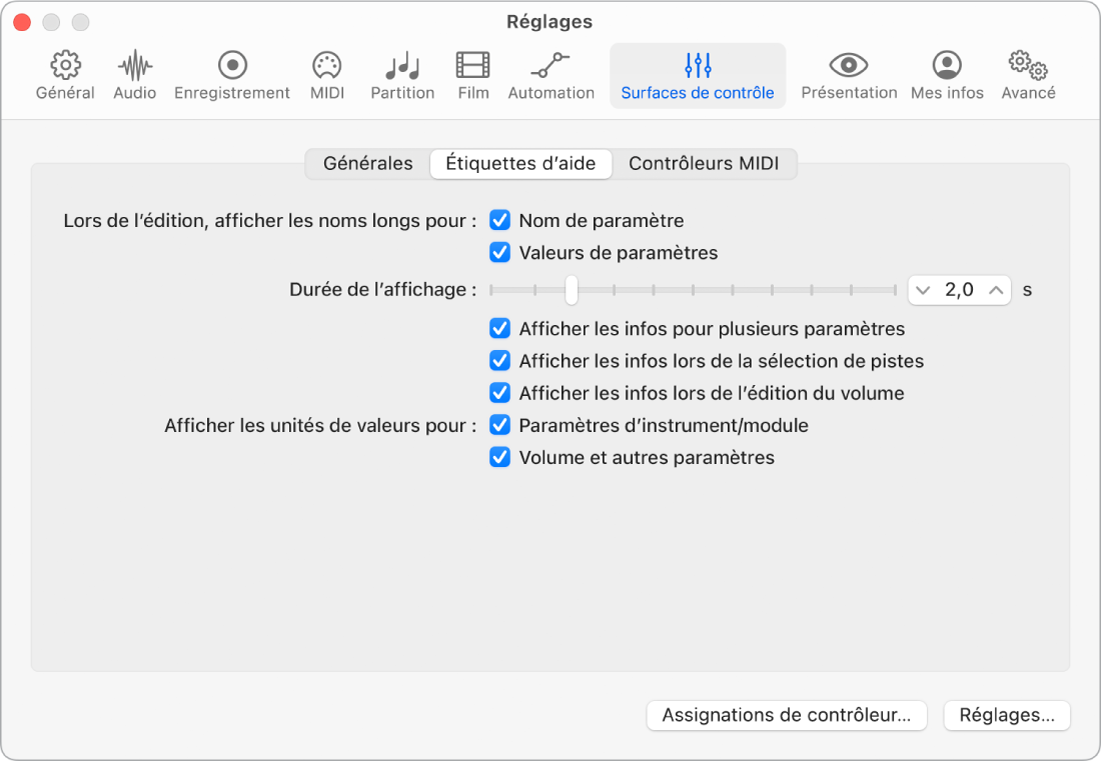Screen dimensions: 1101x763
Task: Uncheck Valeurs de paramètres checkbox
Action: point(500,253)
